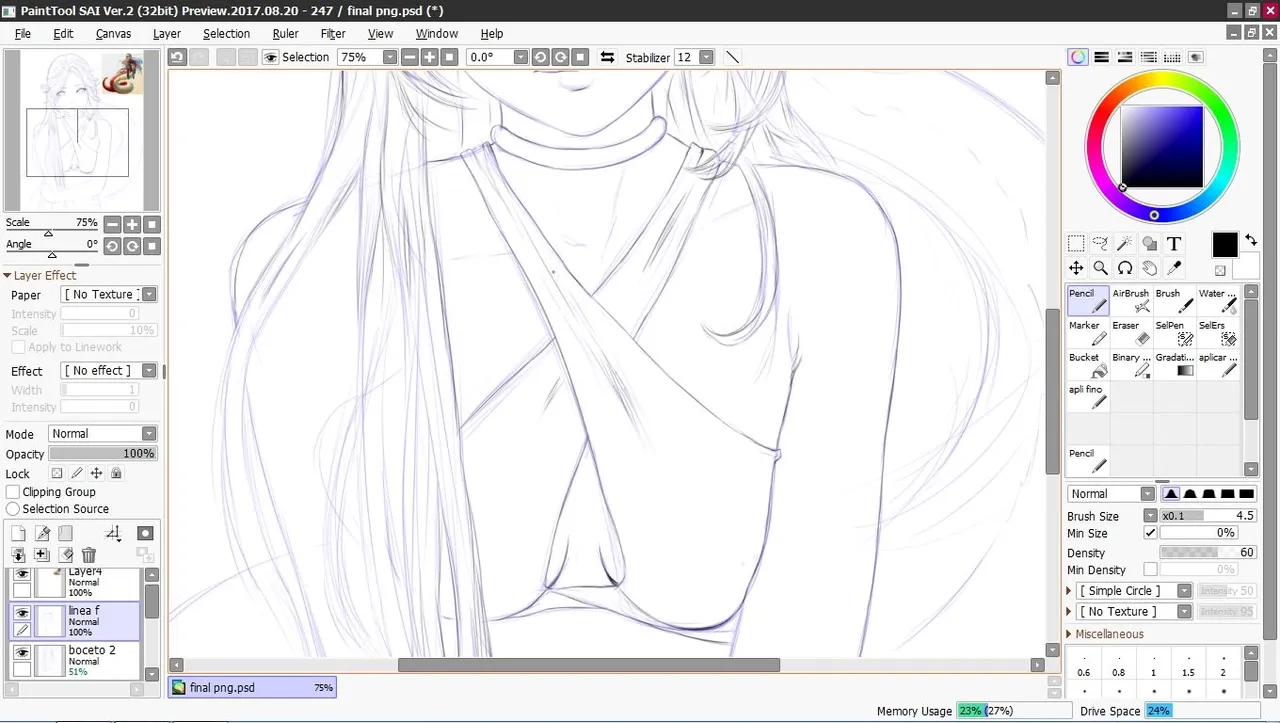This screenshot has width=1280, height=723.
Task: Choose the rectangular Selection tool
Action: pyautogui.click(x=1076, y=243)
